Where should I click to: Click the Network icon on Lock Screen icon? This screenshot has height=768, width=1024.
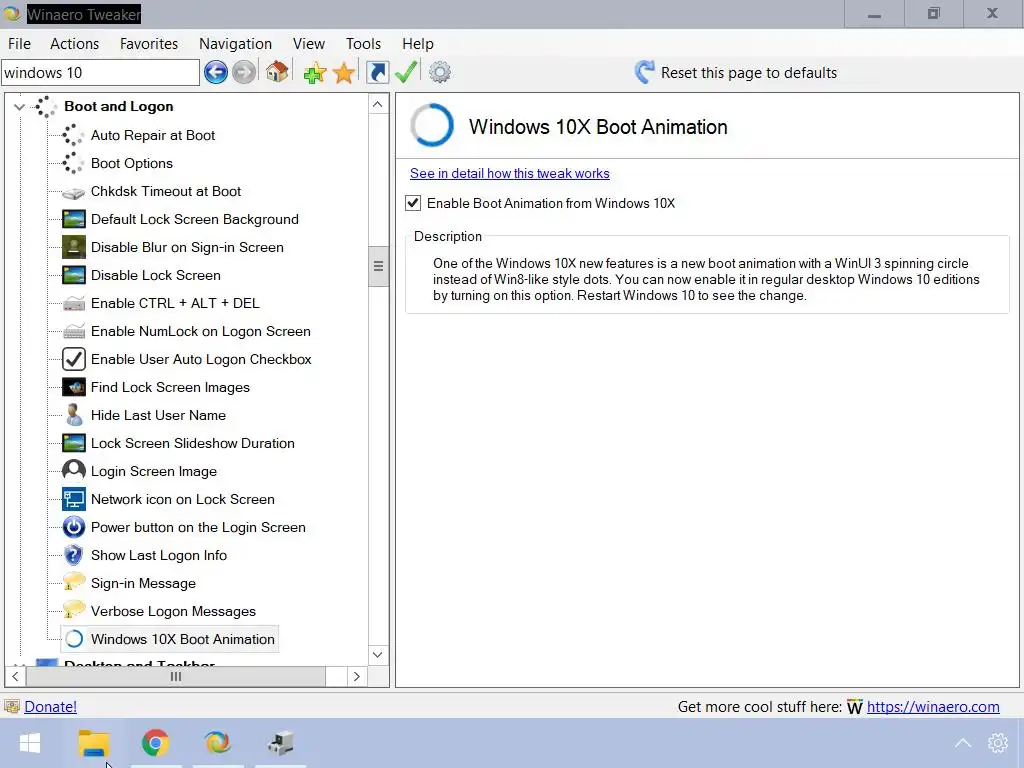(73, 500)
